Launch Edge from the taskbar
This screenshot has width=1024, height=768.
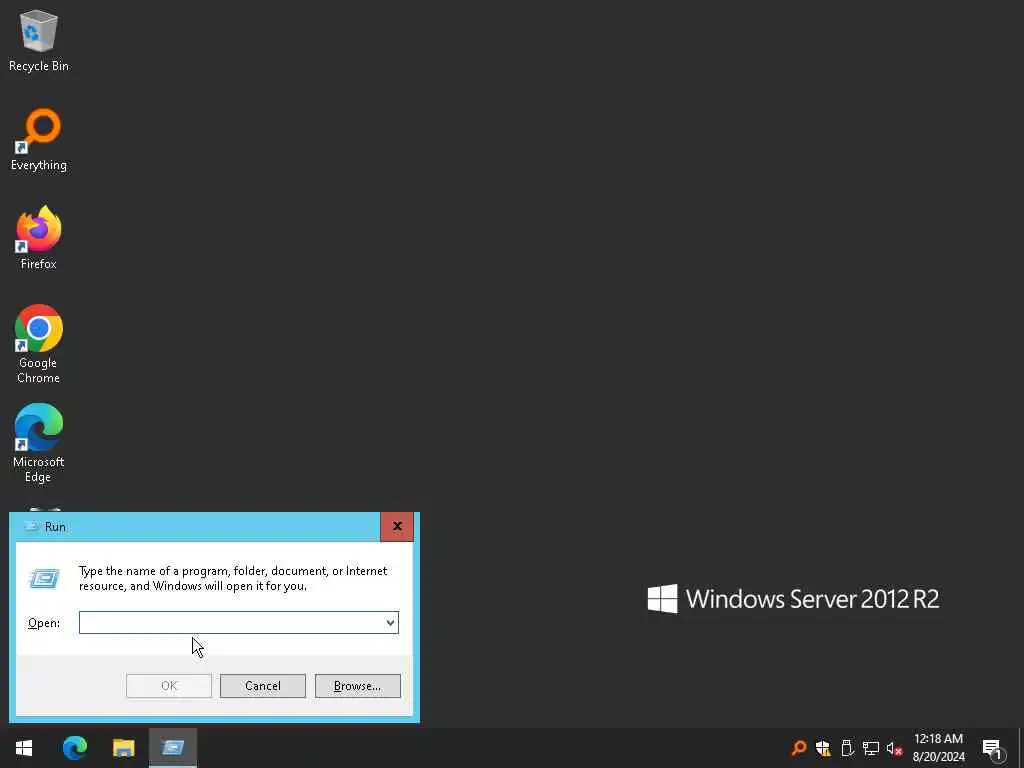click(x=74, y=748)
